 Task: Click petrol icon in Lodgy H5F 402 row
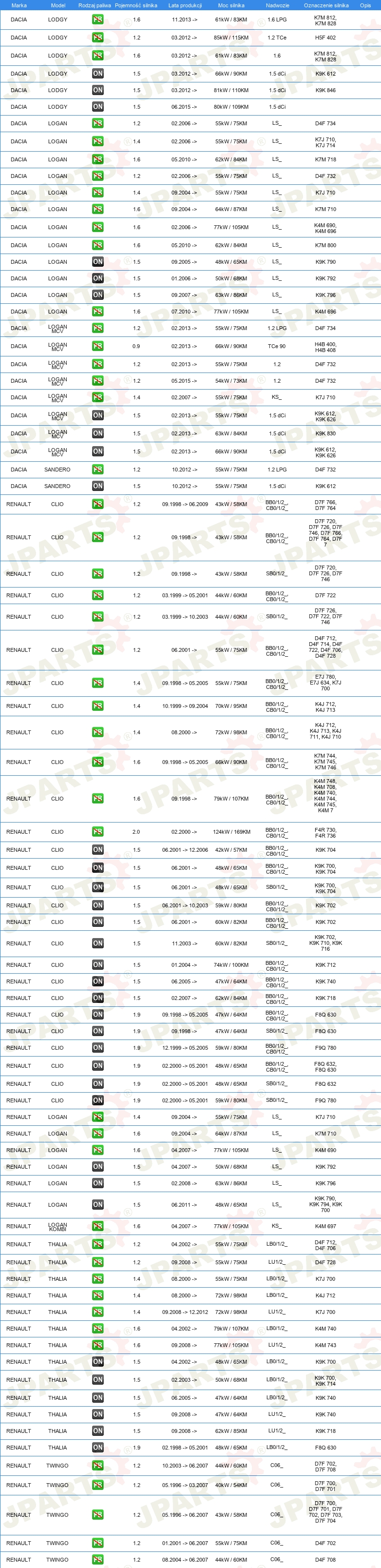(x=97, y=38)
